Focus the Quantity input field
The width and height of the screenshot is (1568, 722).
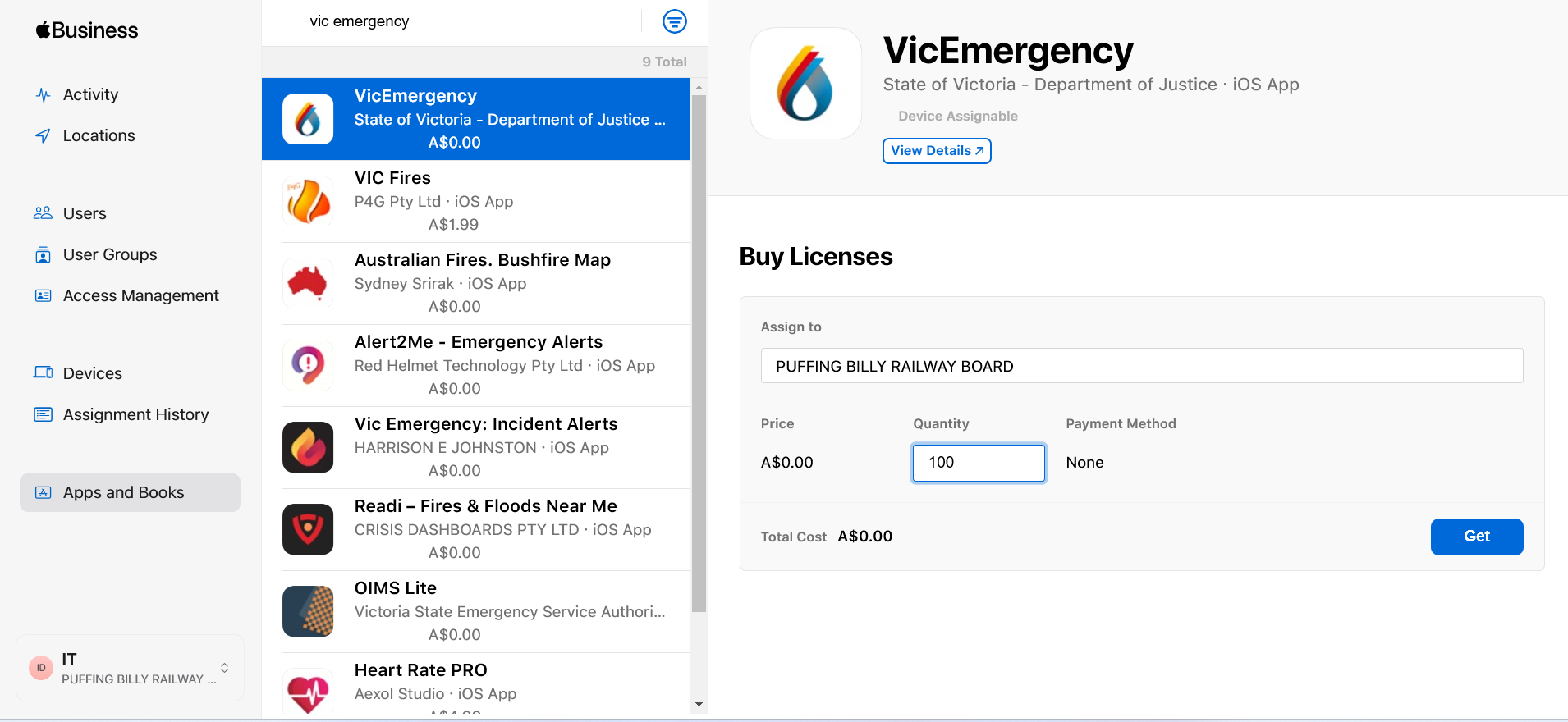pos(979,463)
